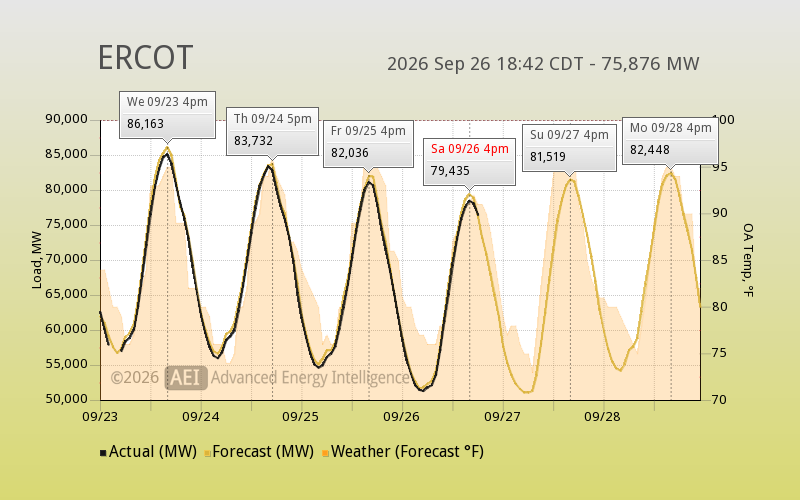Click the OA Temp, °F axis title
Screen dimensions: 800x500
coord(748,260)
